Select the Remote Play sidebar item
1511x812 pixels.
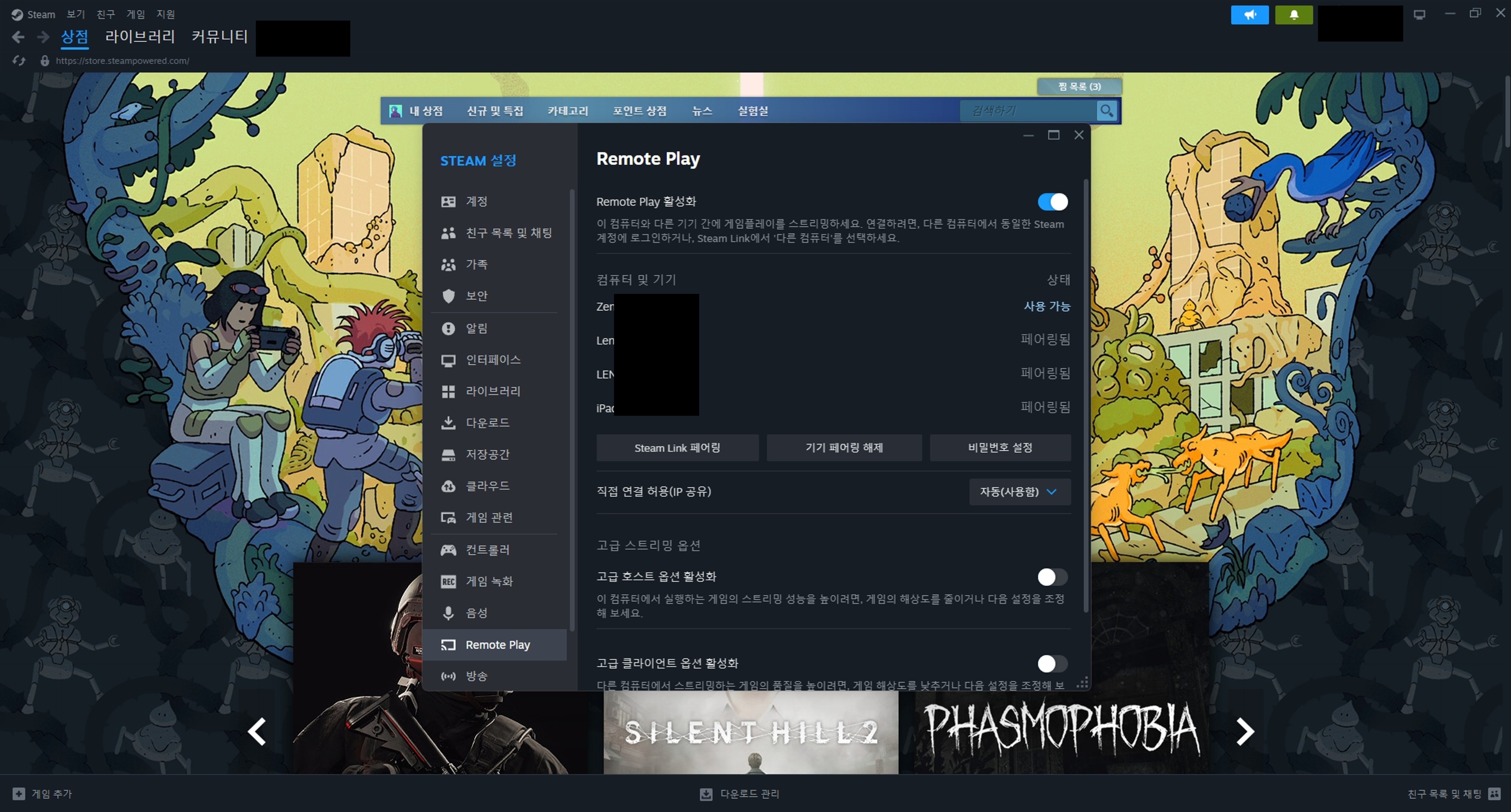[x=495, y=645]
